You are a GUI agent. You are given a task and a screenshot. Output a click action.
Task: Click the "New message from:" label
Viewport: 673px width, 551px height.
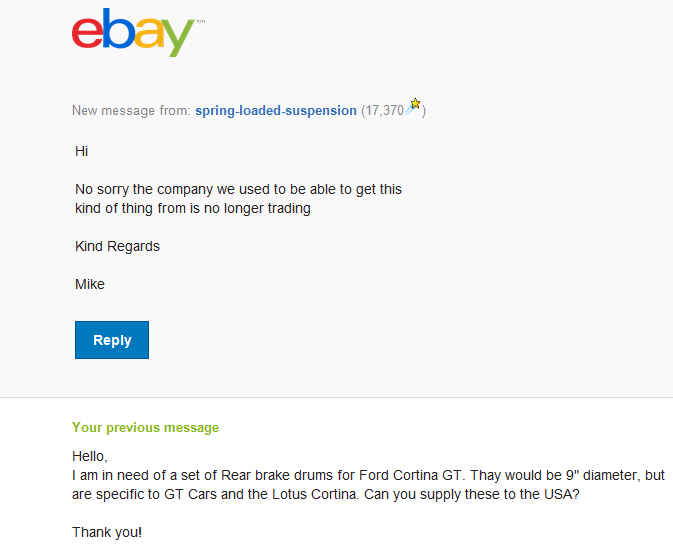(131, 110)
